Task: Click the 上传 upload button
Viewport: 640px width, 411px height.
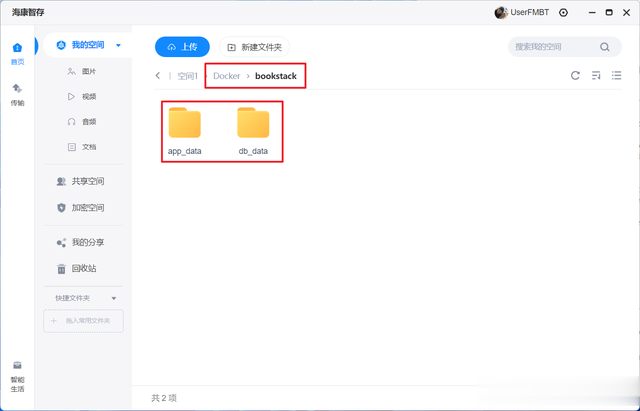Action: pos(182,47)
